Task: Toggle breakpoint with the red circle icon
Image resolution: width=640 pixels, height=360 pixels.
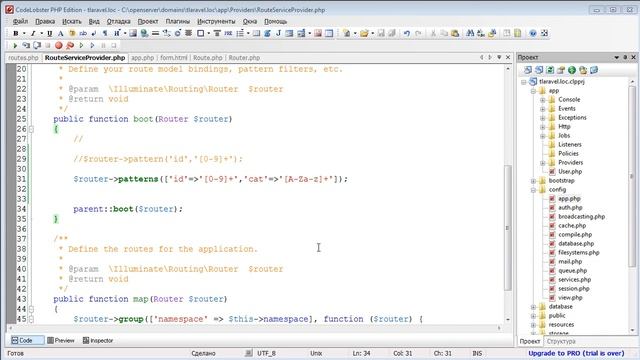Action: coord(59,45)
